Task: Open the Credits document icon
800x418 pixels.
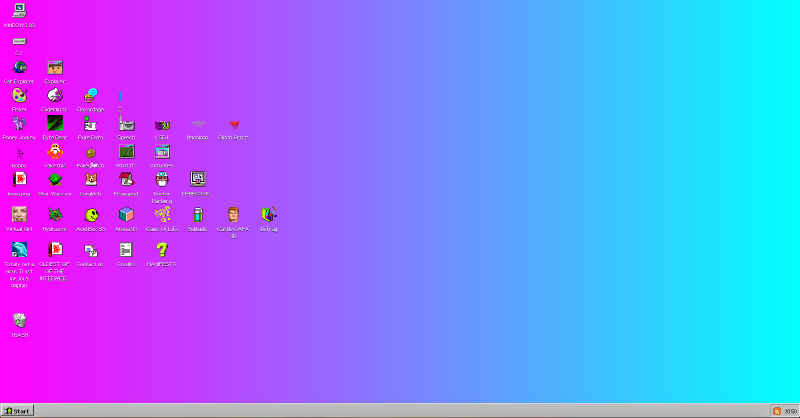Action: pyautogui.click(x=127, y=250)
